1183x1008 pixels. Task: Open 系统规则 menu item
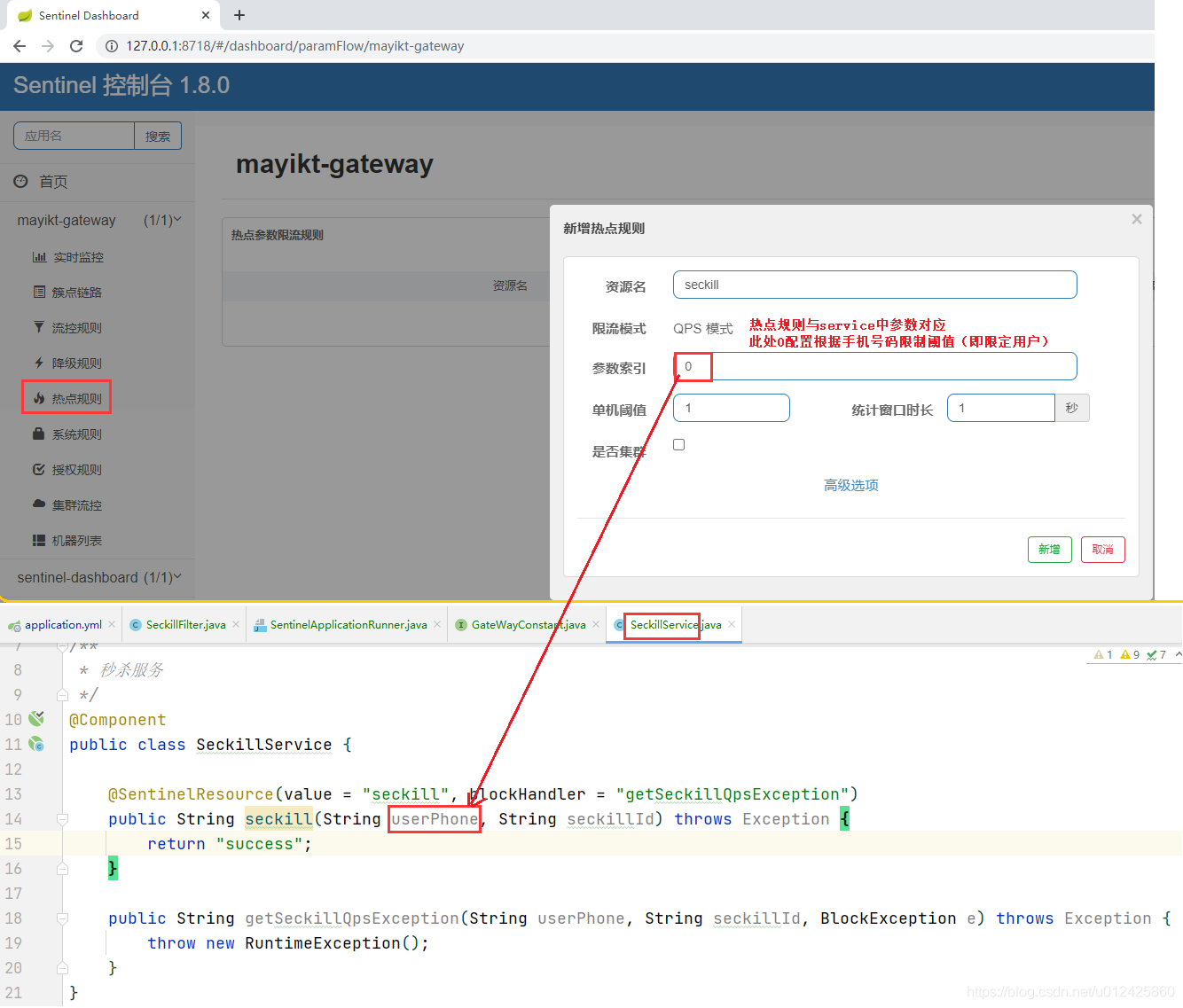click(x=77, y=434)
